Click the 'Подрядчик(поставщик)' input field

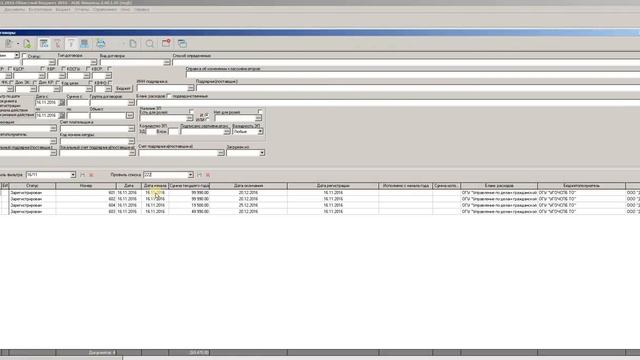tap(418, 88)
